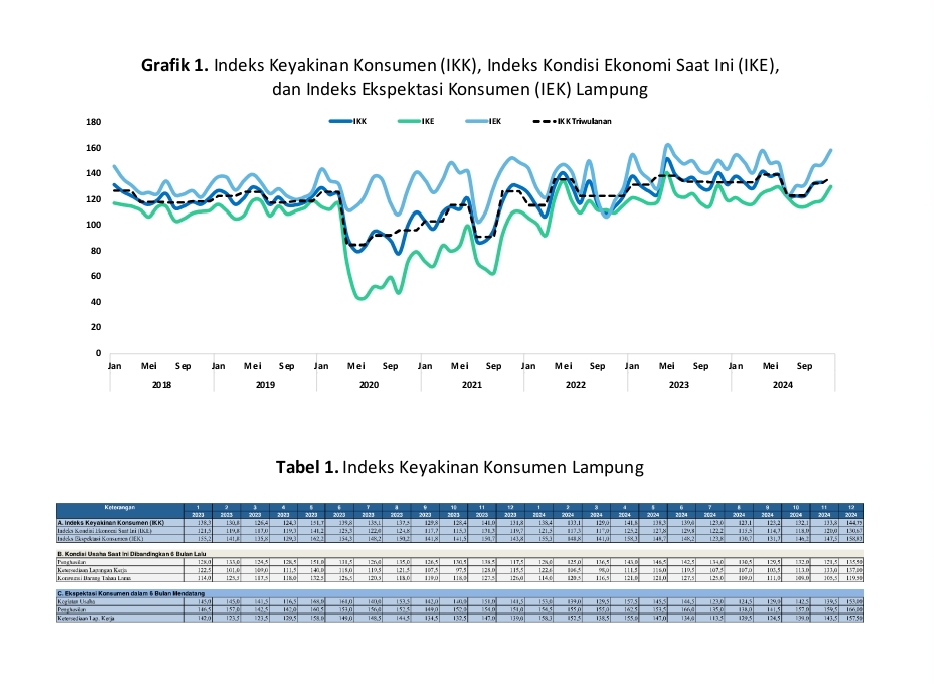Click year 2020 on the chart axis
Image resolution: width=934 pixels, height=684 pixels.
click(x=369, y=384)
